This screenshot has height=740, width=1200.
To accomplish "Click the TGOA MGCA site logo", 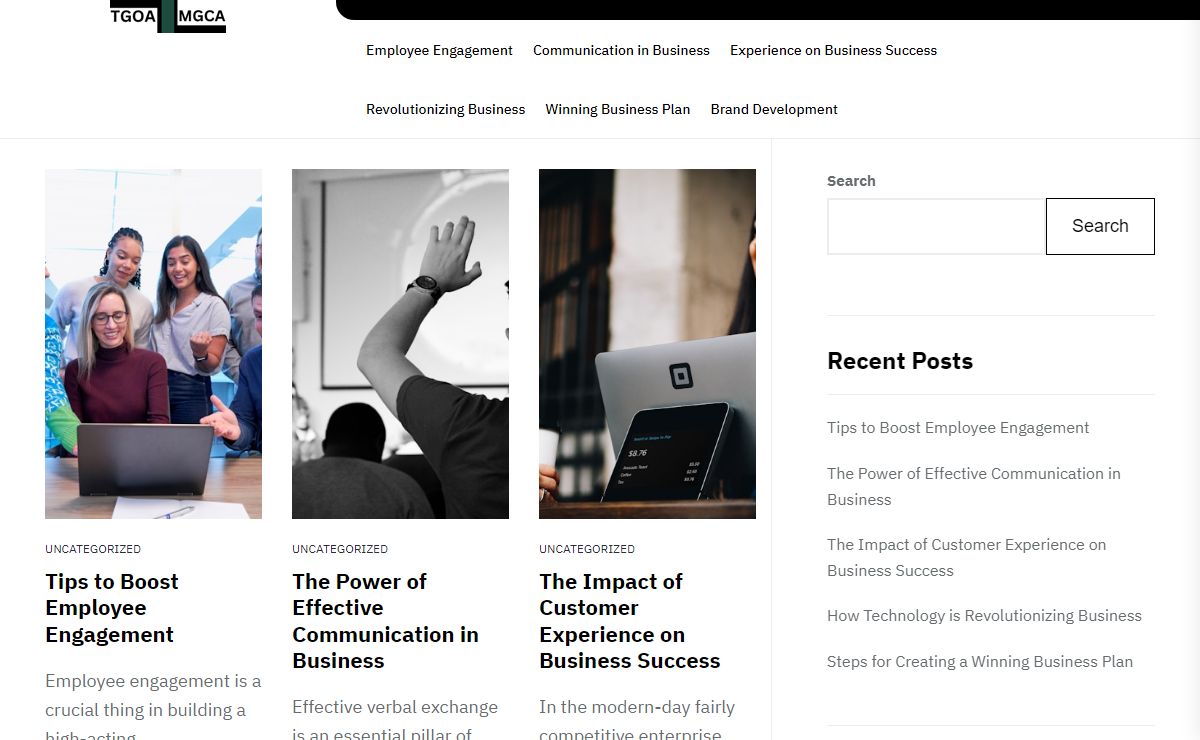I will coord(168,16).
